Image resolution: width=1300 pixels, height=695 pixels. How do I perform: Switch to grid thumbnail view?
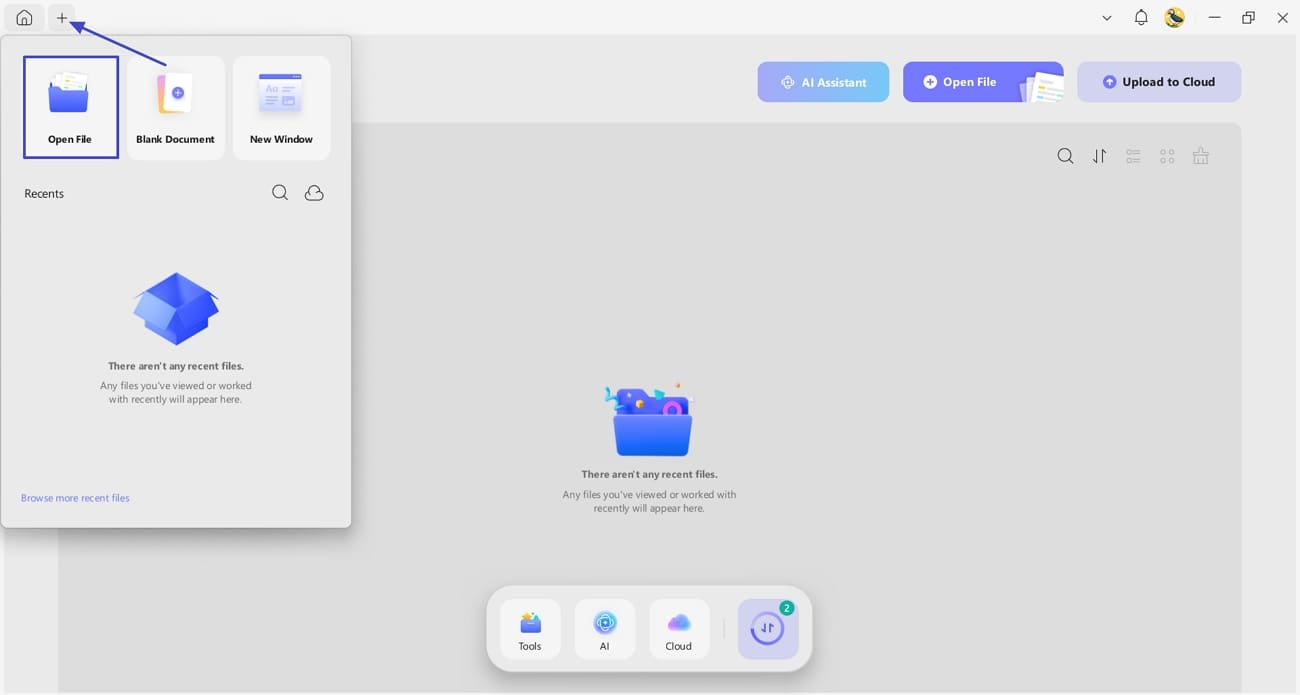pyautogui.click(x=1167, y=156)
